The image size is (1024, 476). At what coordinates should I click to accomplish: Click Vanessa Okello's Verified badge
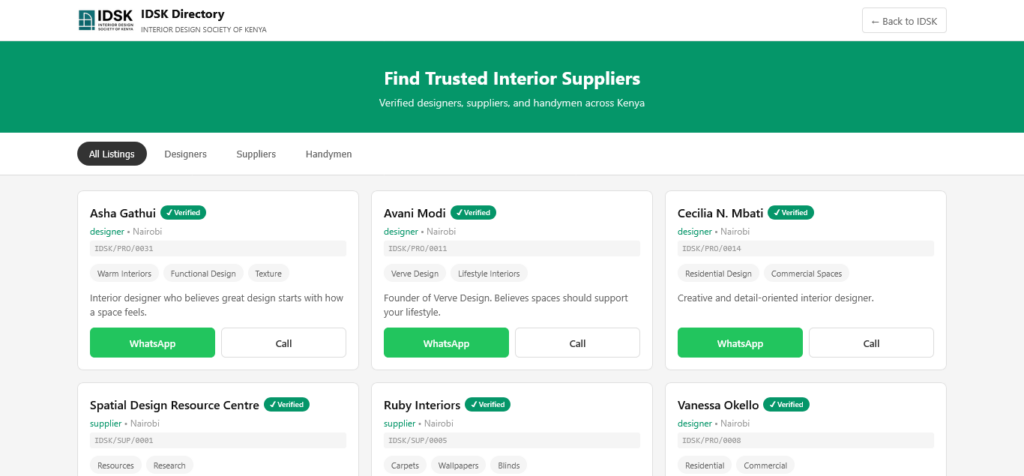(786, 404)
